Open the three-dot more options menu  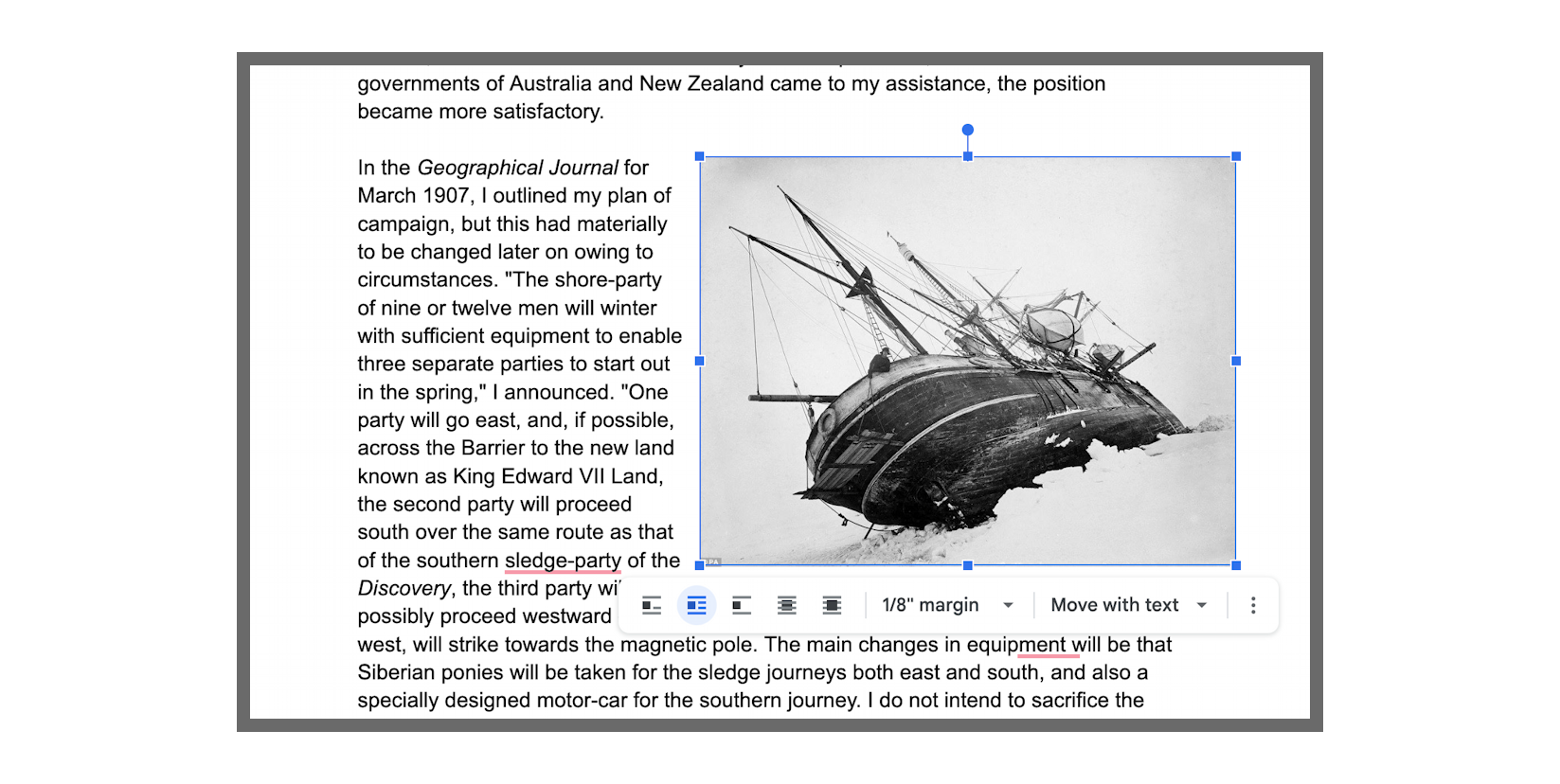click(x=1253, y=605)
